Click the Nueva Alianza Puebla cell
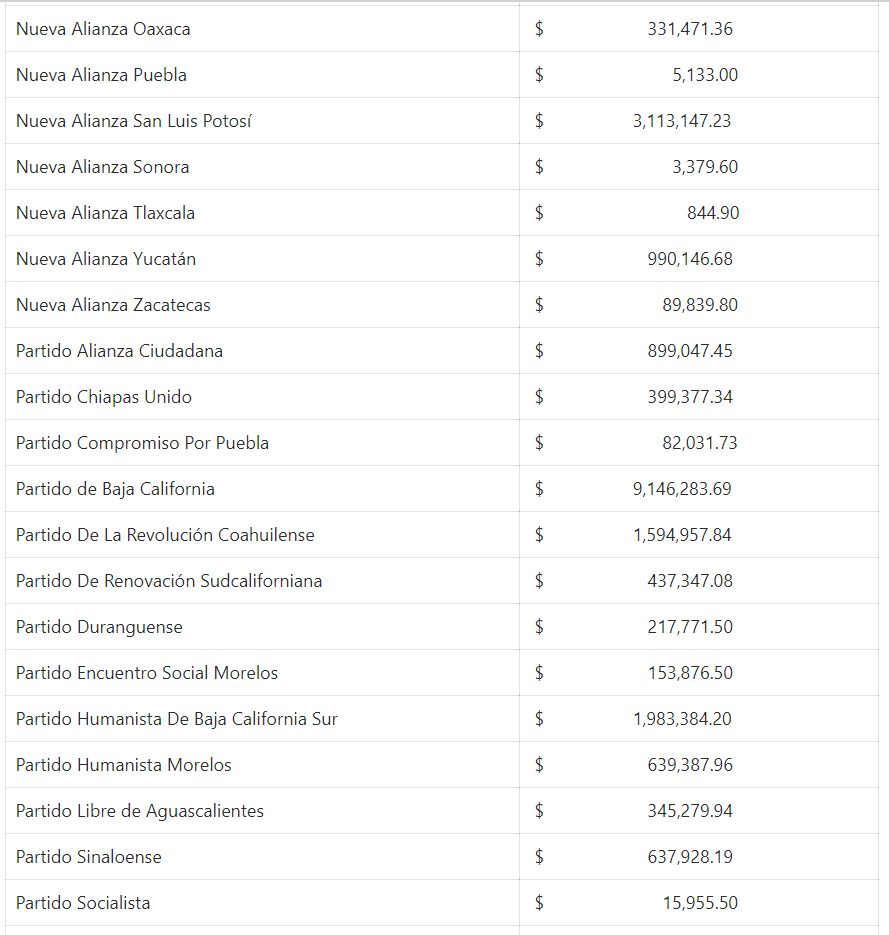Image resolution: width=889 pixels, height=935 pixels. (101, 75)
